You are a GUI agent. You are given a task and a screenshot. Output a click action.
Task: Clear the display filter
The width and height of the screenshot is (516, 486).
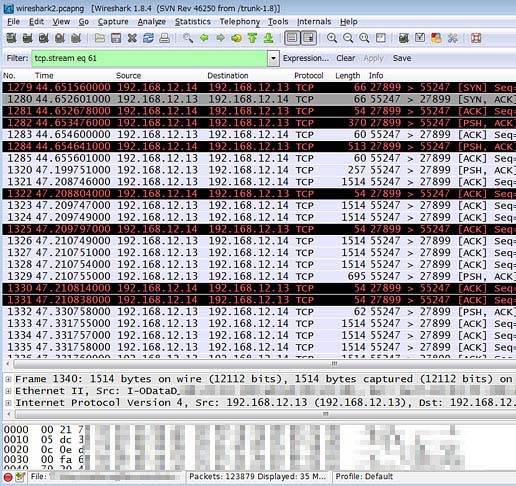(346, 58)
